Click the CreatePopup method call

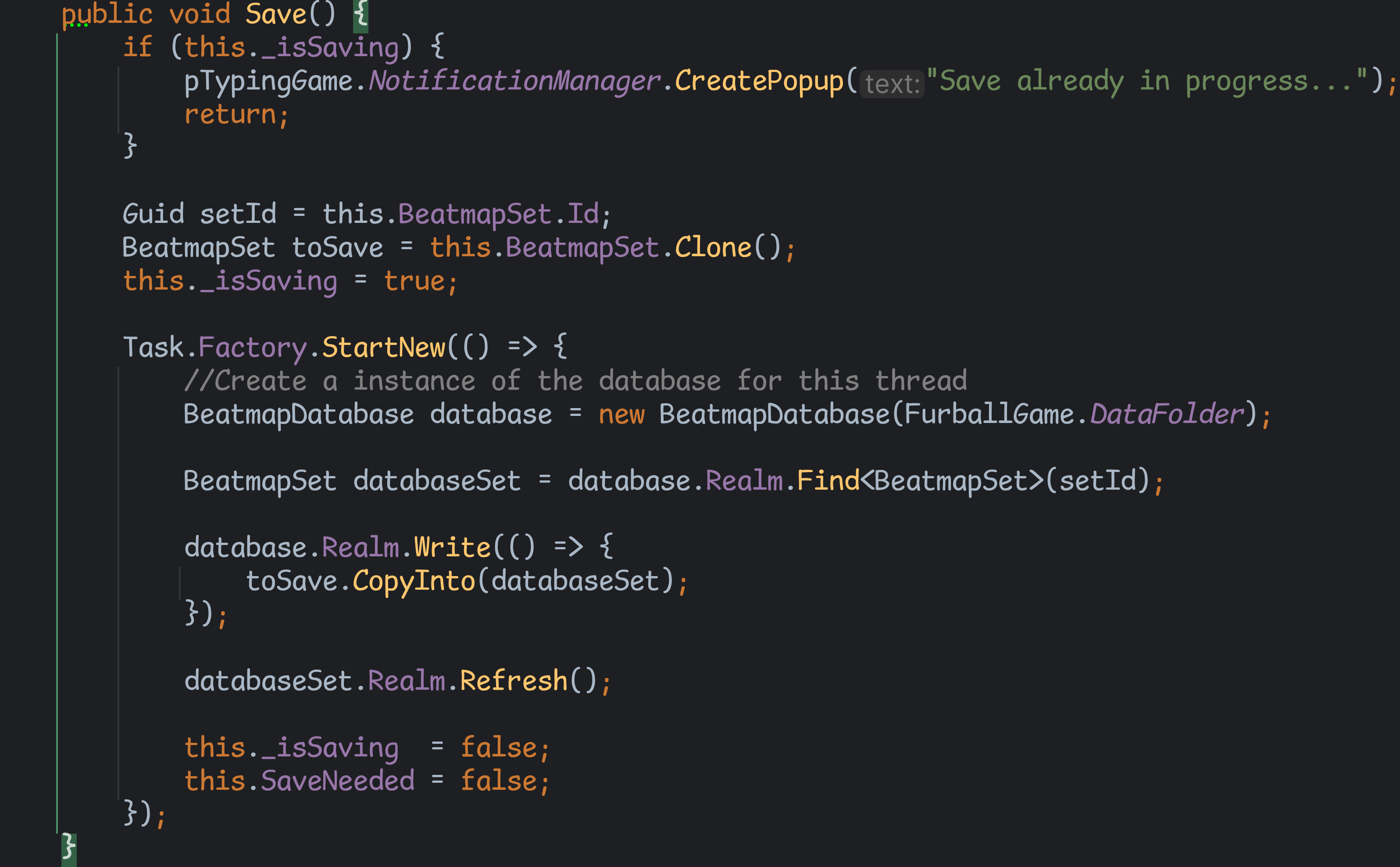(759, 81)
